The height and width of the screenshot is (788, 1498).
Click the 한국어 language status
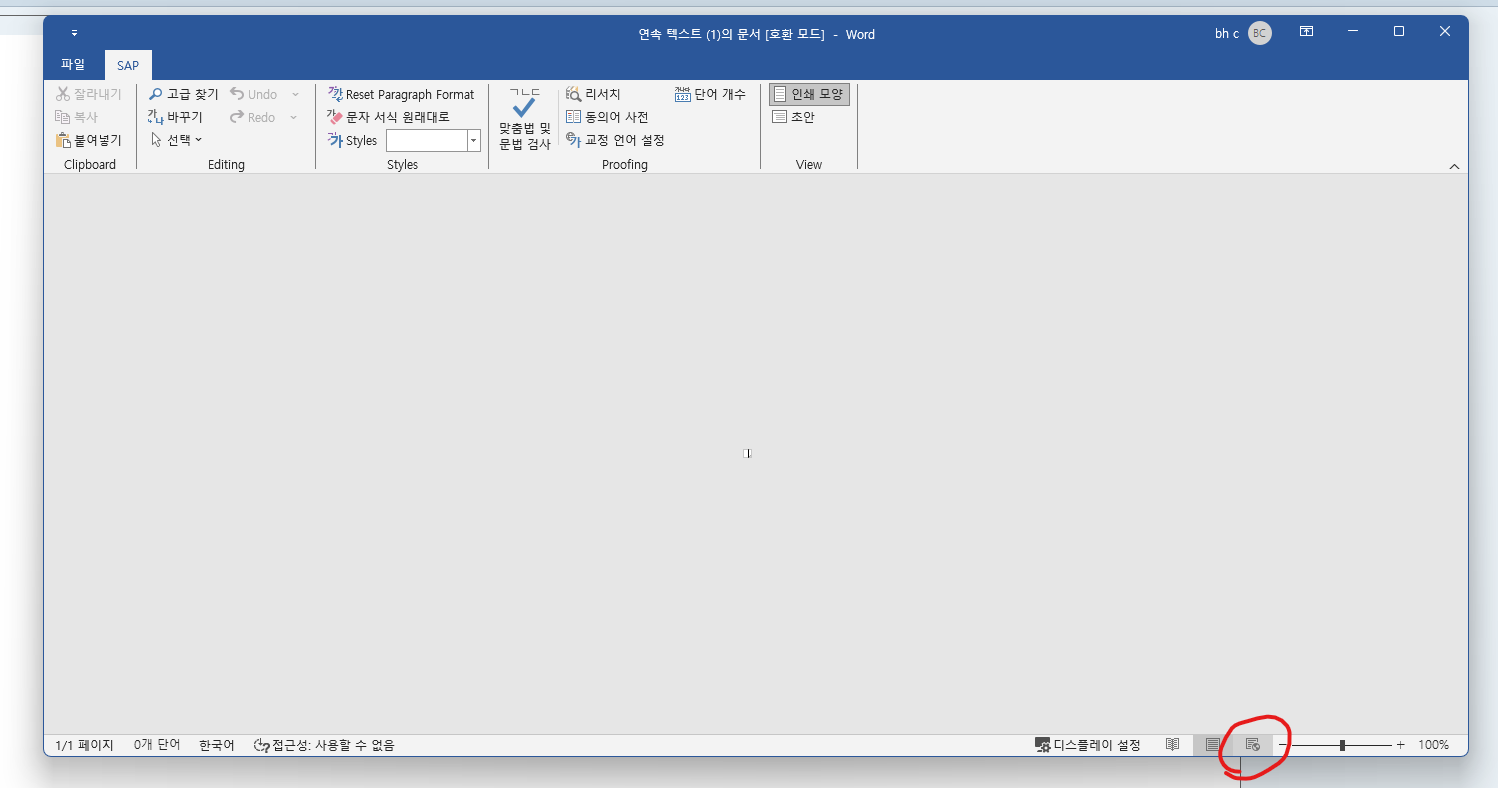217,745
